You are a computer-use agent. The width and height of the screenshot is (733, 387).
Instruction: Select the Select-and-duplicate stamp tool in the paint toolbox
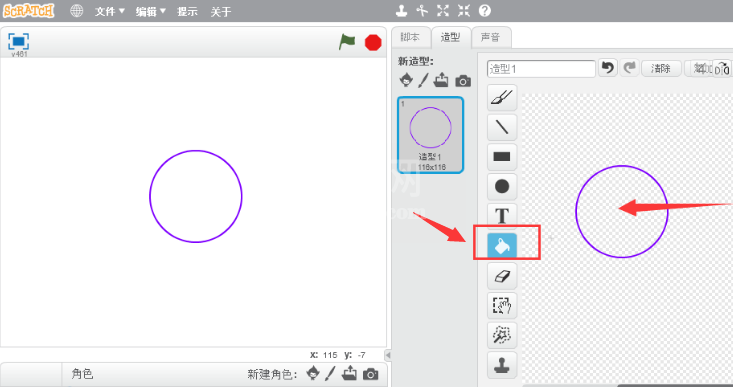click(502, 365)
